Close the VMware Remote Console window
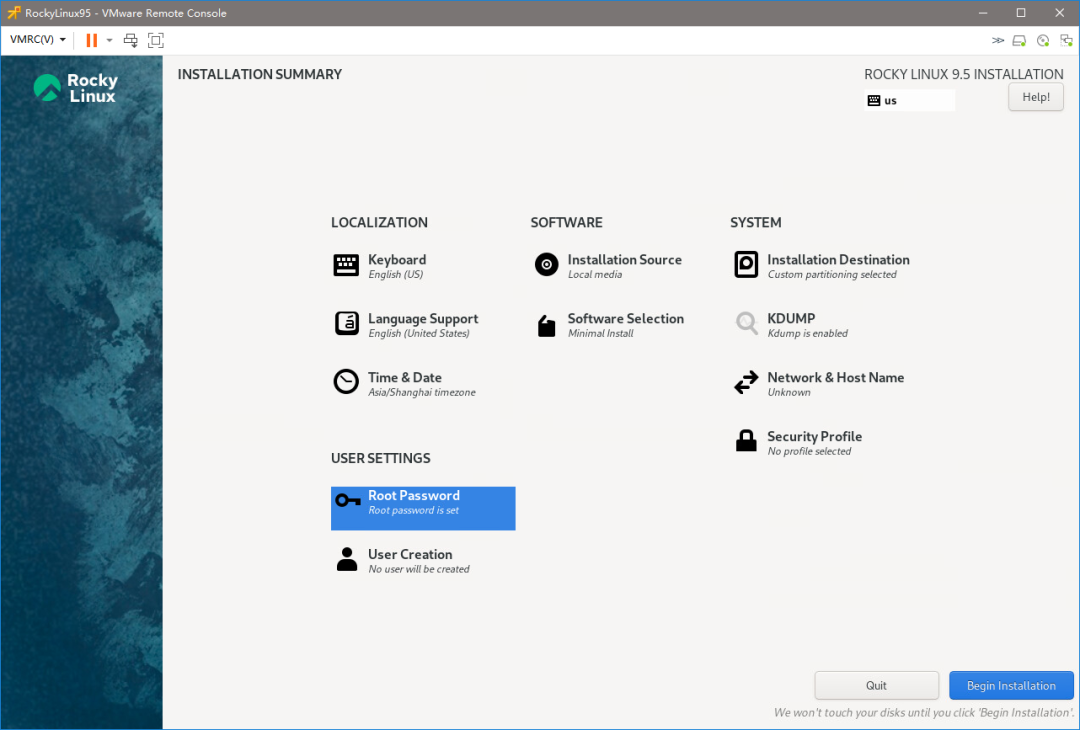The height and width of the screenshot is (730, 1080). 1059,13
